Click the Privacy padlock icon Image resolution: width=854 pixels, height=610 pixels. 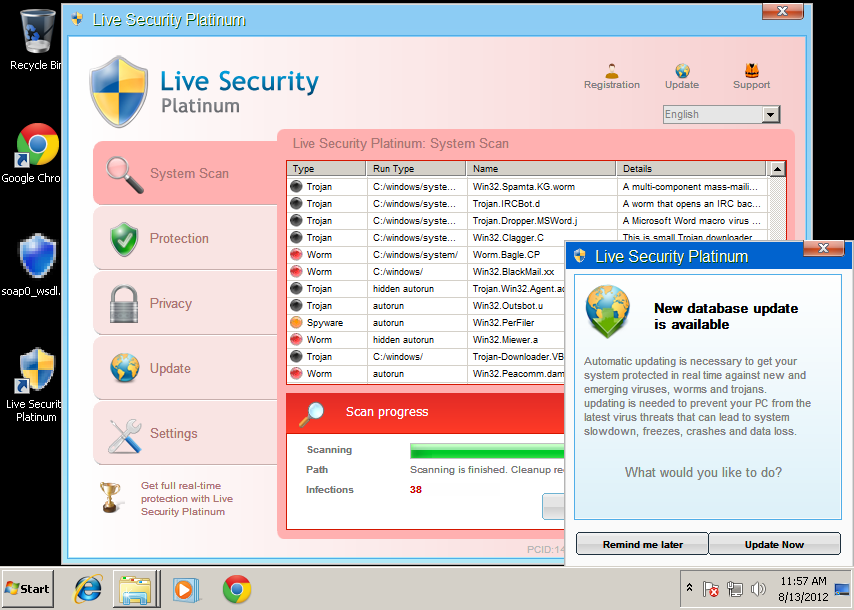124,304
